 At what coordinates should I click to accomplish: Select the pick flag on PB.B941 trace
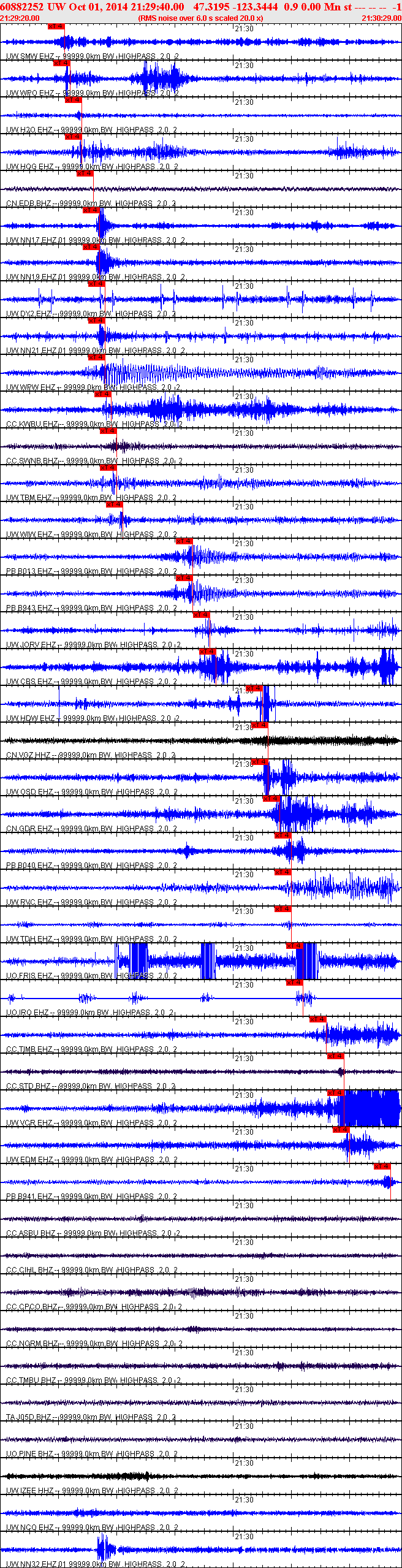[x=382, y=1166]
